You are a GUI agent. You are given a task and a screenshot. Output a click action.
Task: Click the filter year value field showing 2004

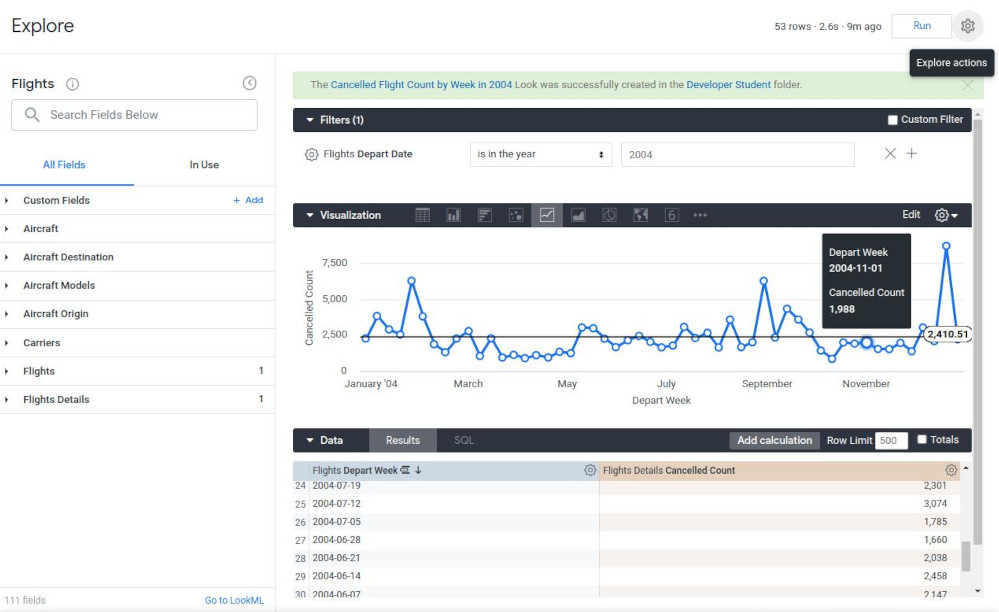coord(738,154)
